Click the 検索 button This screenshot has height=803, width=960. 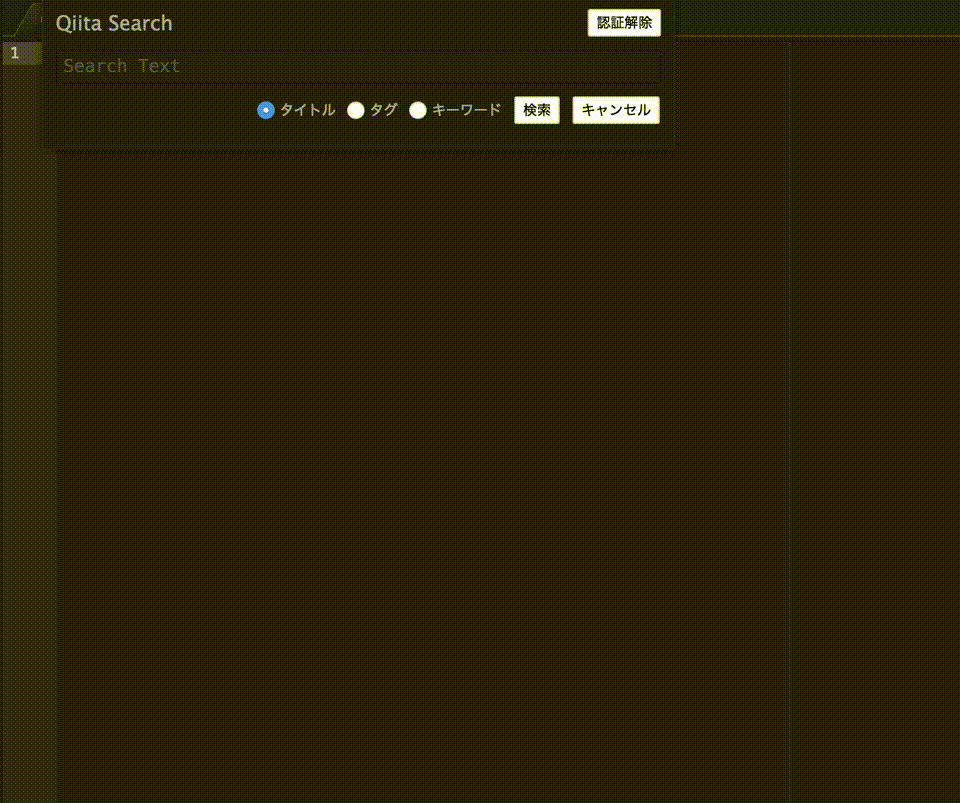tap(537, 110)
